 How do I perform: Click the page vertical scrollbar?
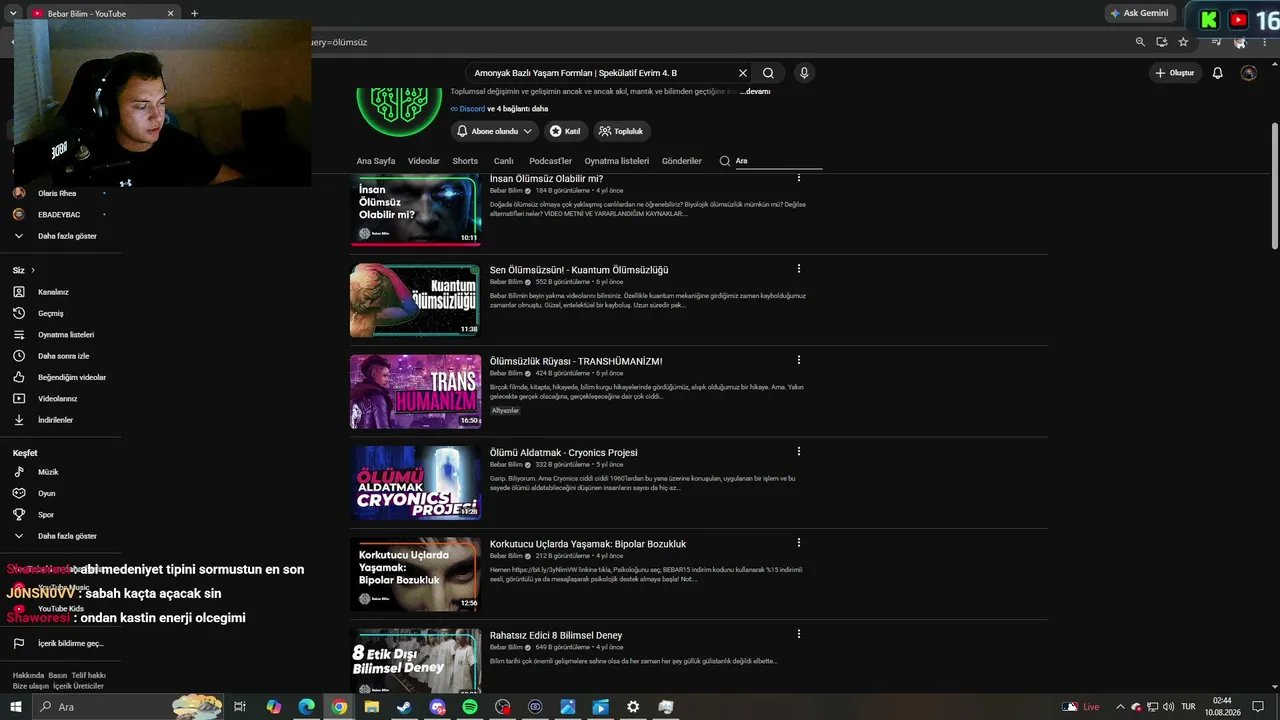pos(1274,188)
